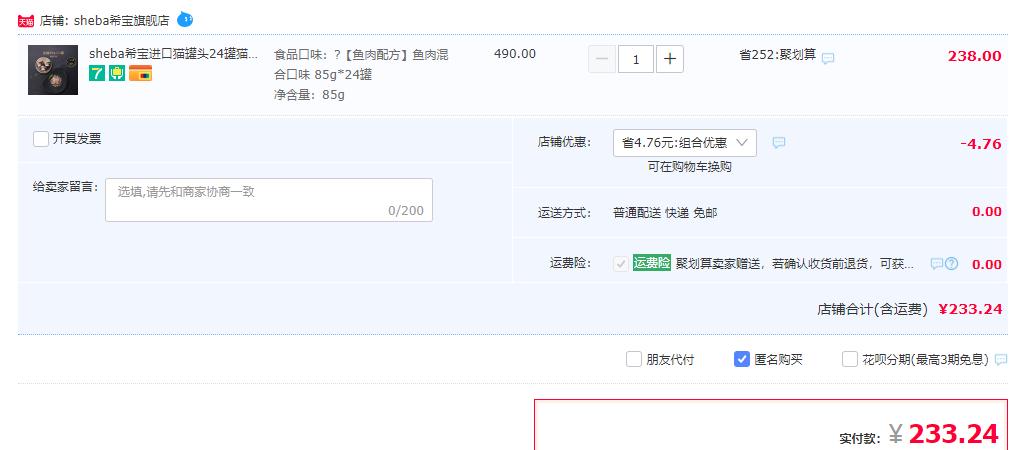Screen dimensions: 1035x450
Task: Decrease quantity with the minus button
Action: coord(602,59)
